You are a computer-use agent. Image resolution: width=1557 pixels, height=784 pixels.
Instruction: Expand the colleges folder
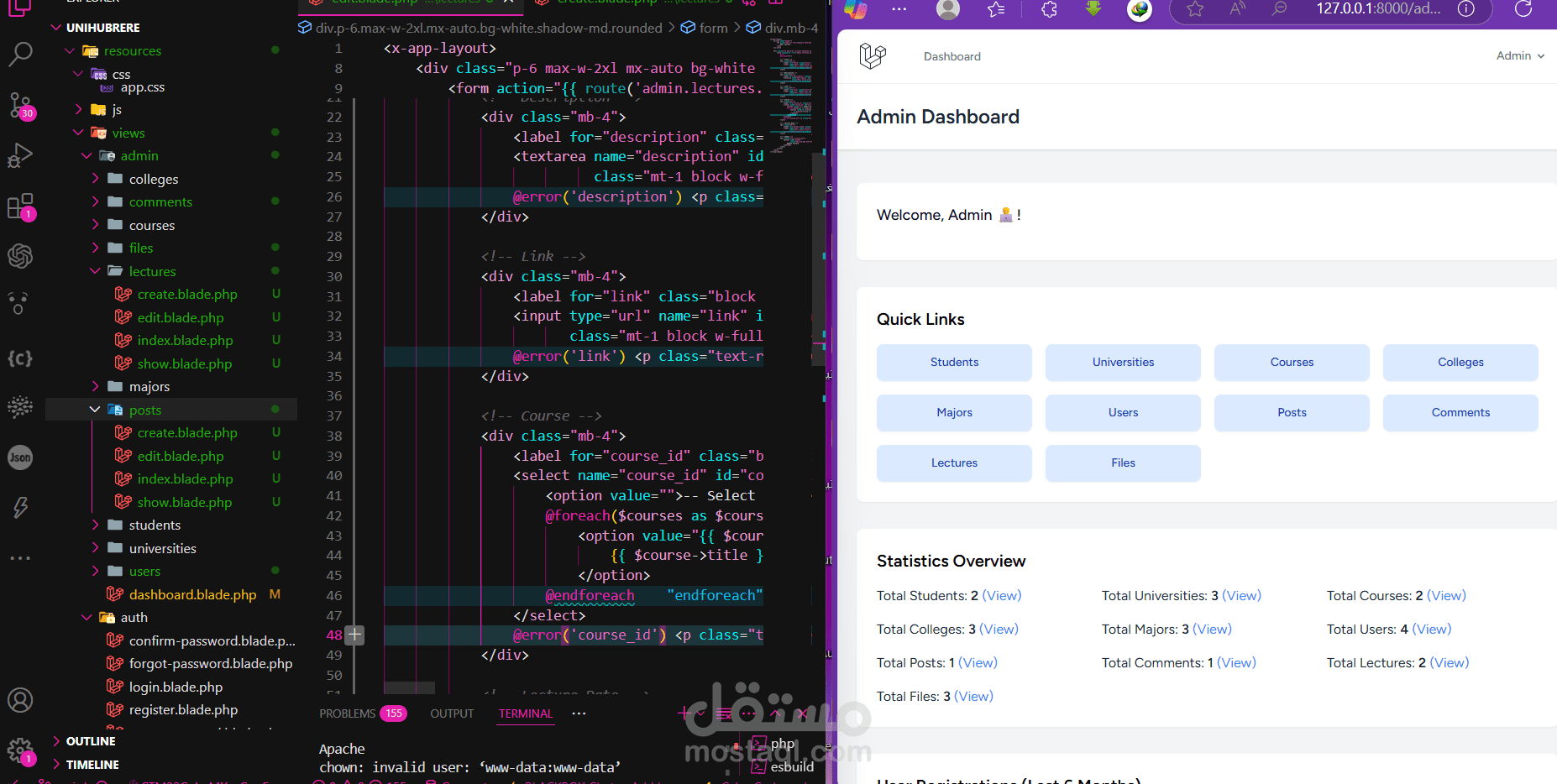click(155, 179)
